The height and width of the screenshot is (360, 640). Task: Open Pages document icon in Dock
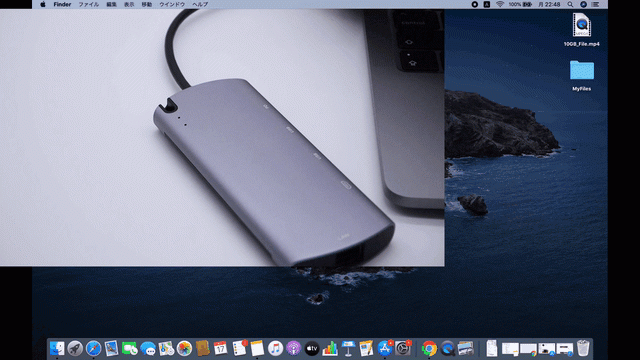click(x=366, y=349)
